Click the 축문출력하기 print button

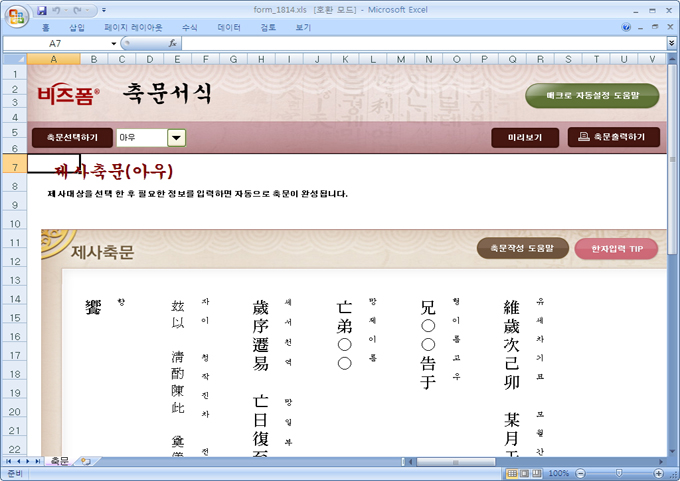(614, 137)
